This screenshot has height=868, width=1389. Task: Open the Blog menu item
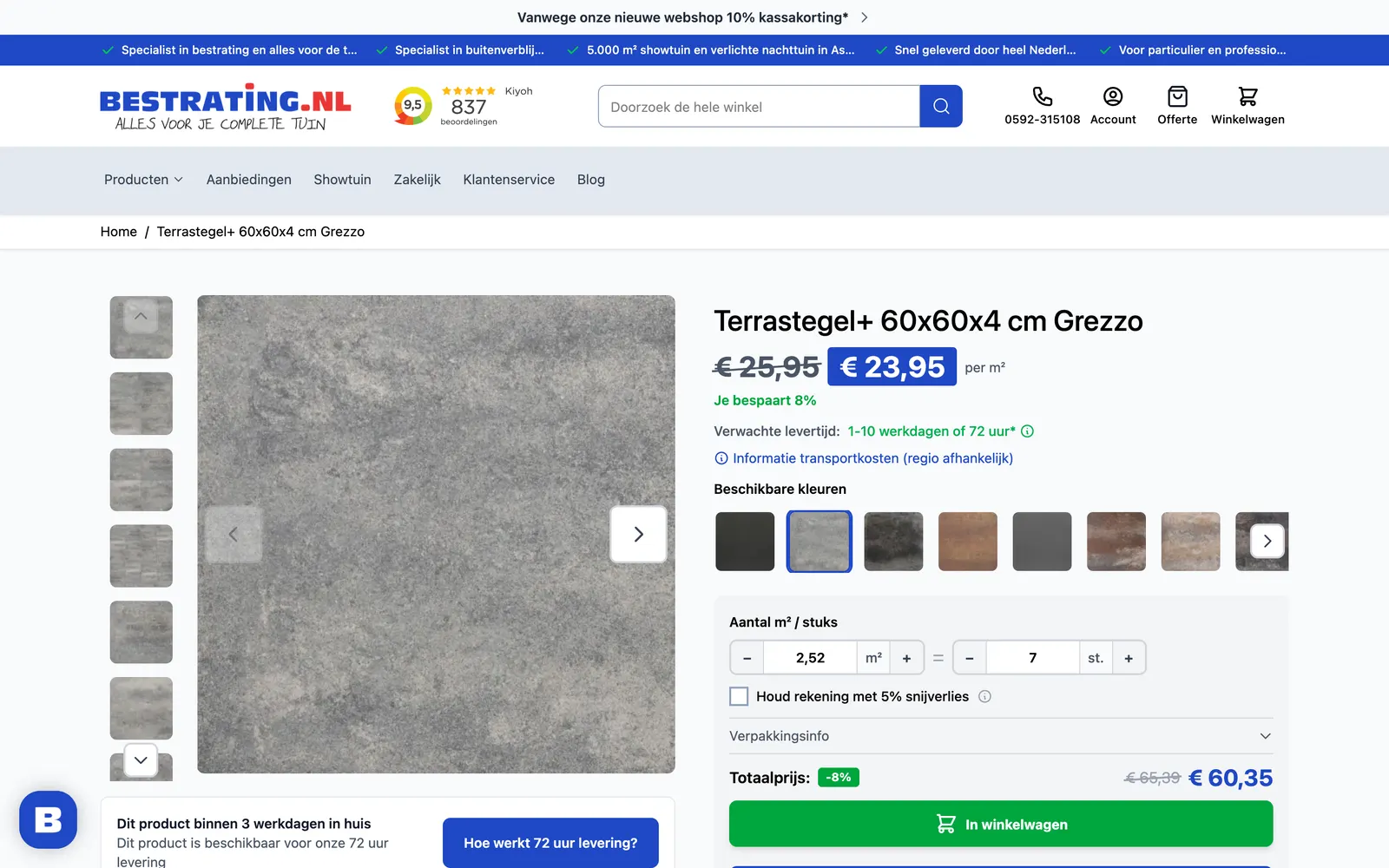tap(591, 180)
